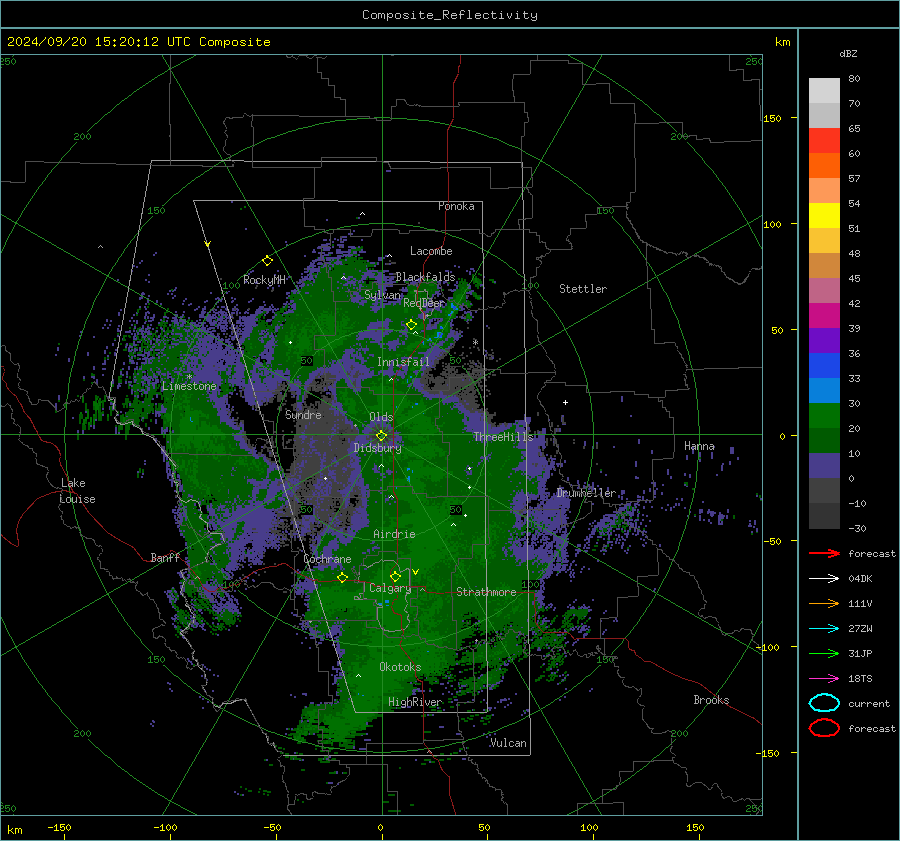Select the light gray 70-80 dBZ swatch
The height and width of the screenshot is (841, 900).
point(824,91)
